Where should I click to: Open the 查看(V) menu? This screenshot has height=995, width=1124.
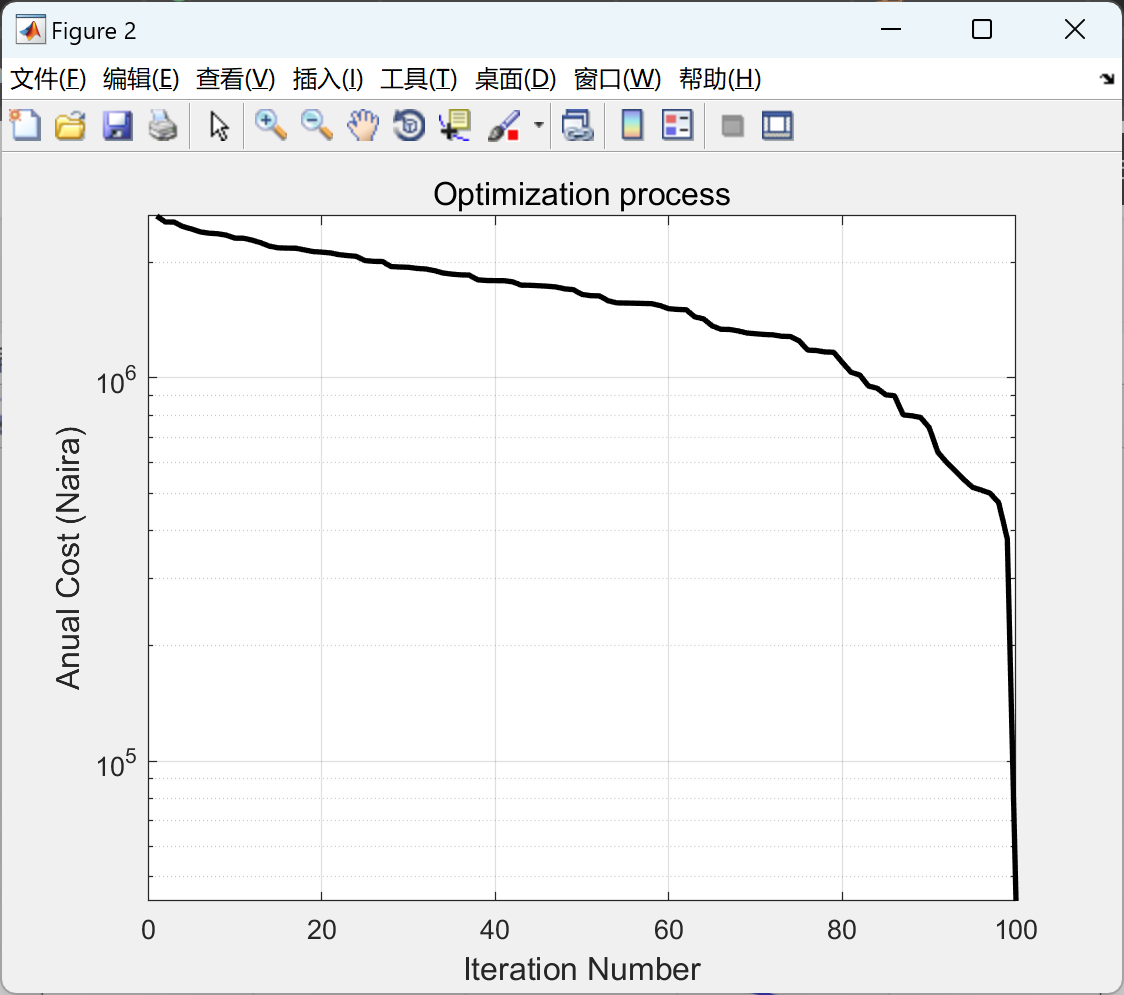tap(235, 79)
